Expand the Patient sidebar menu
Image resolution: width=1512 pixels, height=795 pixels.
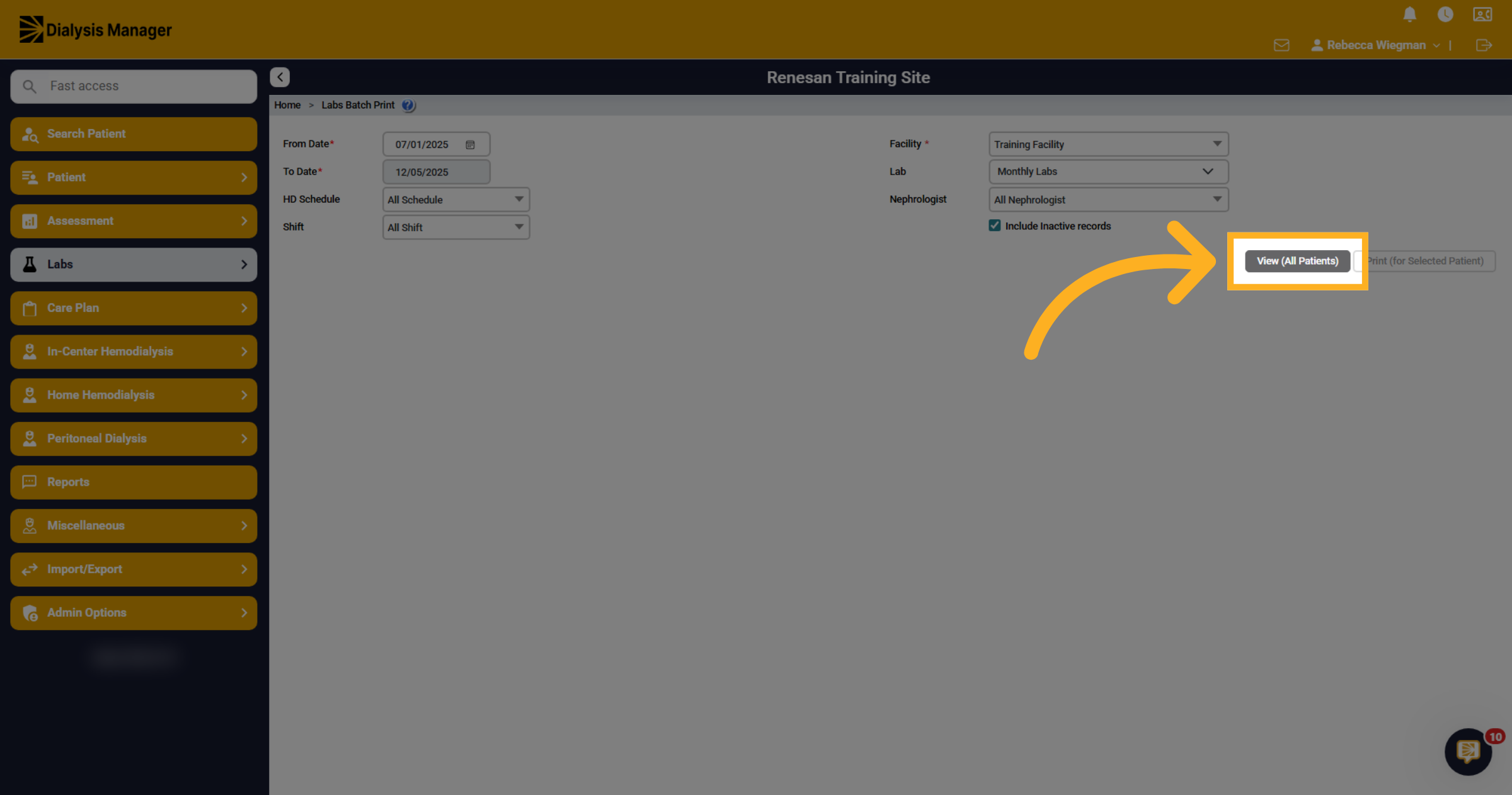tap(134, 178)
